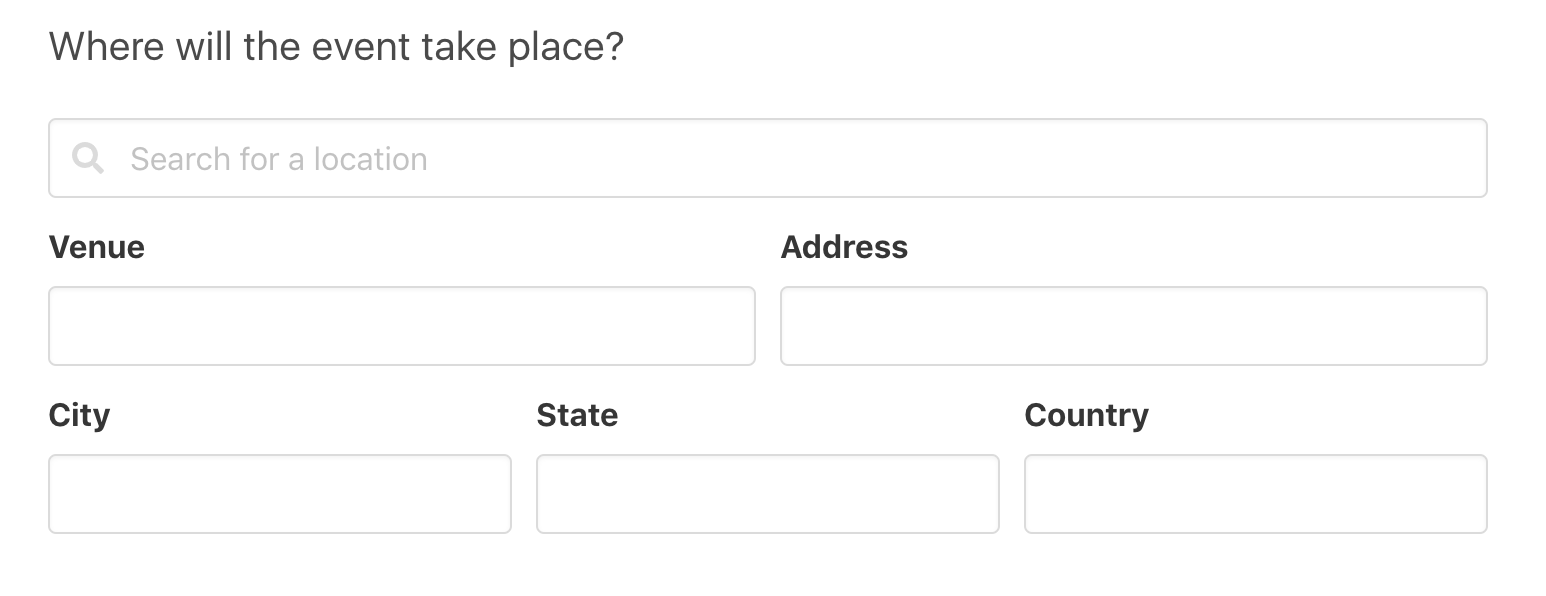Focus the State input box
Image resolution: width=1546 pixels, height=596 pixels.
point(768,494)
